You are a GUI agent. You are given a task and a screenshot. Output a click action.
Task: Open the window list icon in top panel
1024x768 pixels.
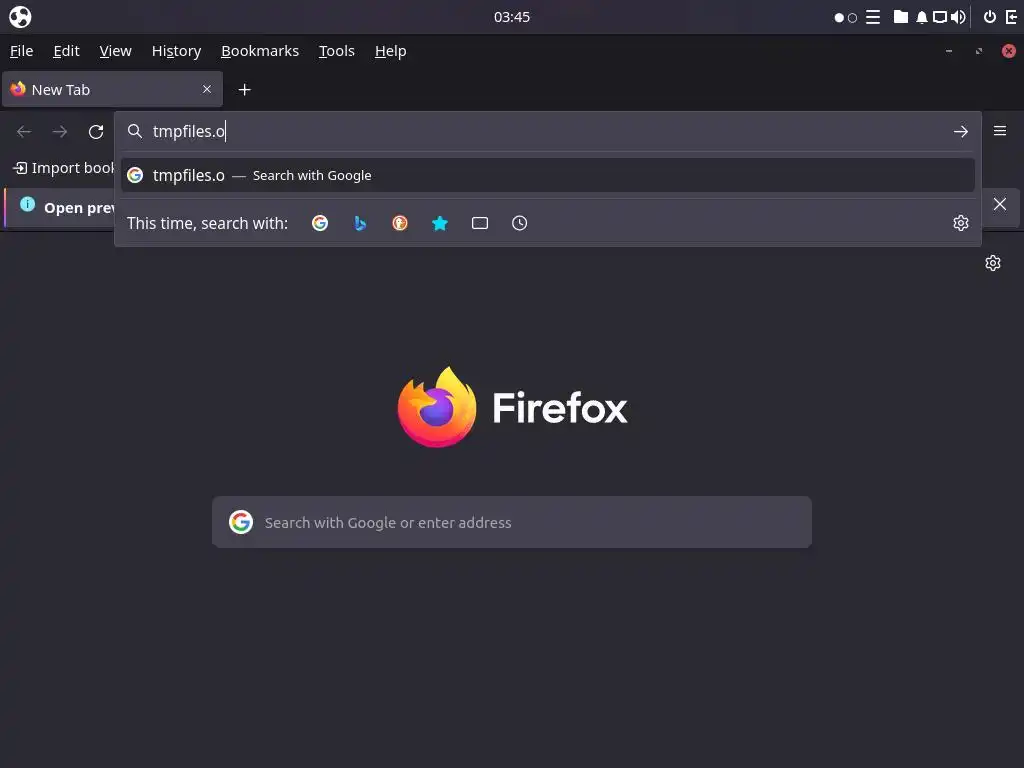point(873,17)
